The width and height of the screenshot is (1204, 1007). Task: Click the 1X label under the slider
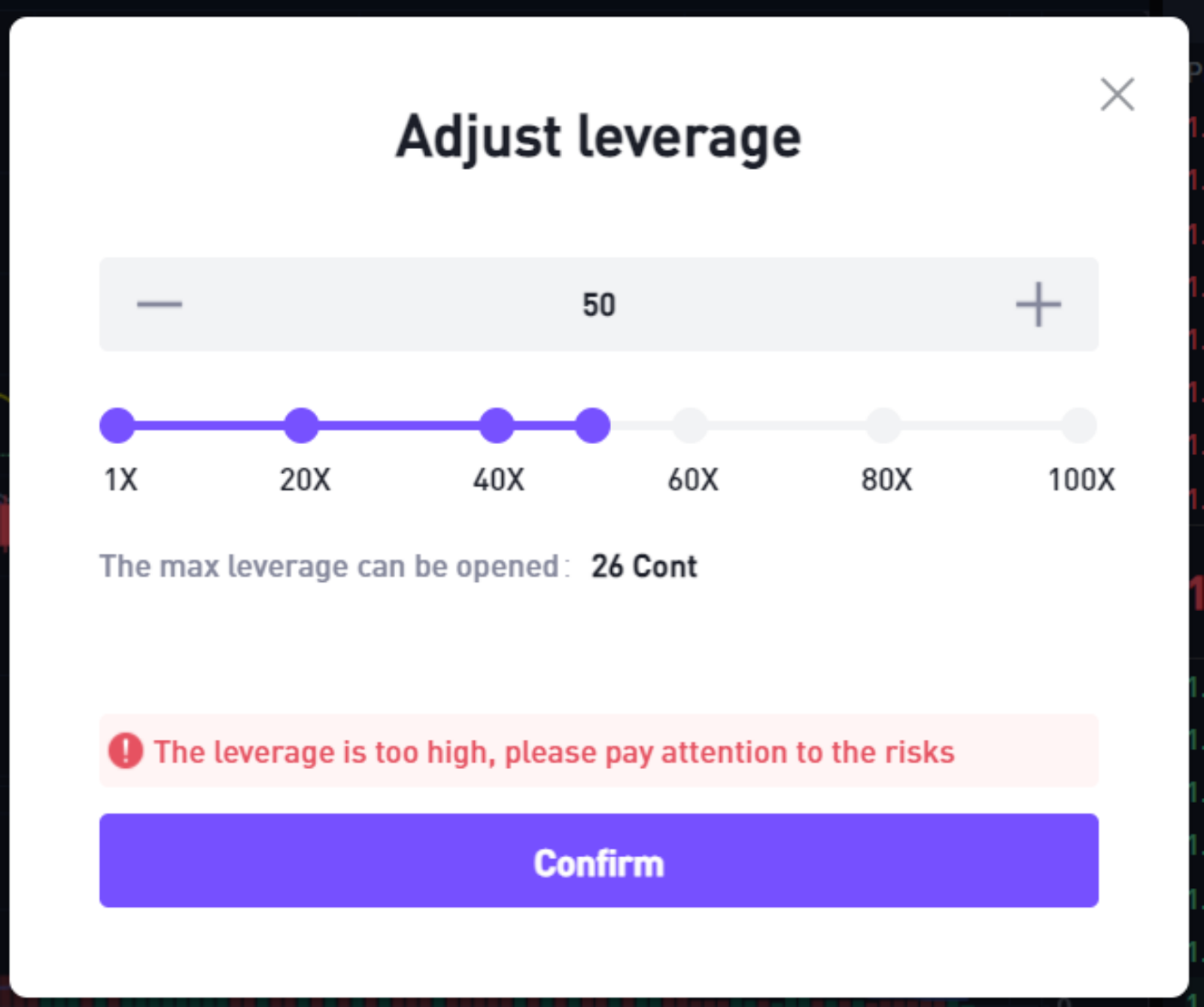120,479
